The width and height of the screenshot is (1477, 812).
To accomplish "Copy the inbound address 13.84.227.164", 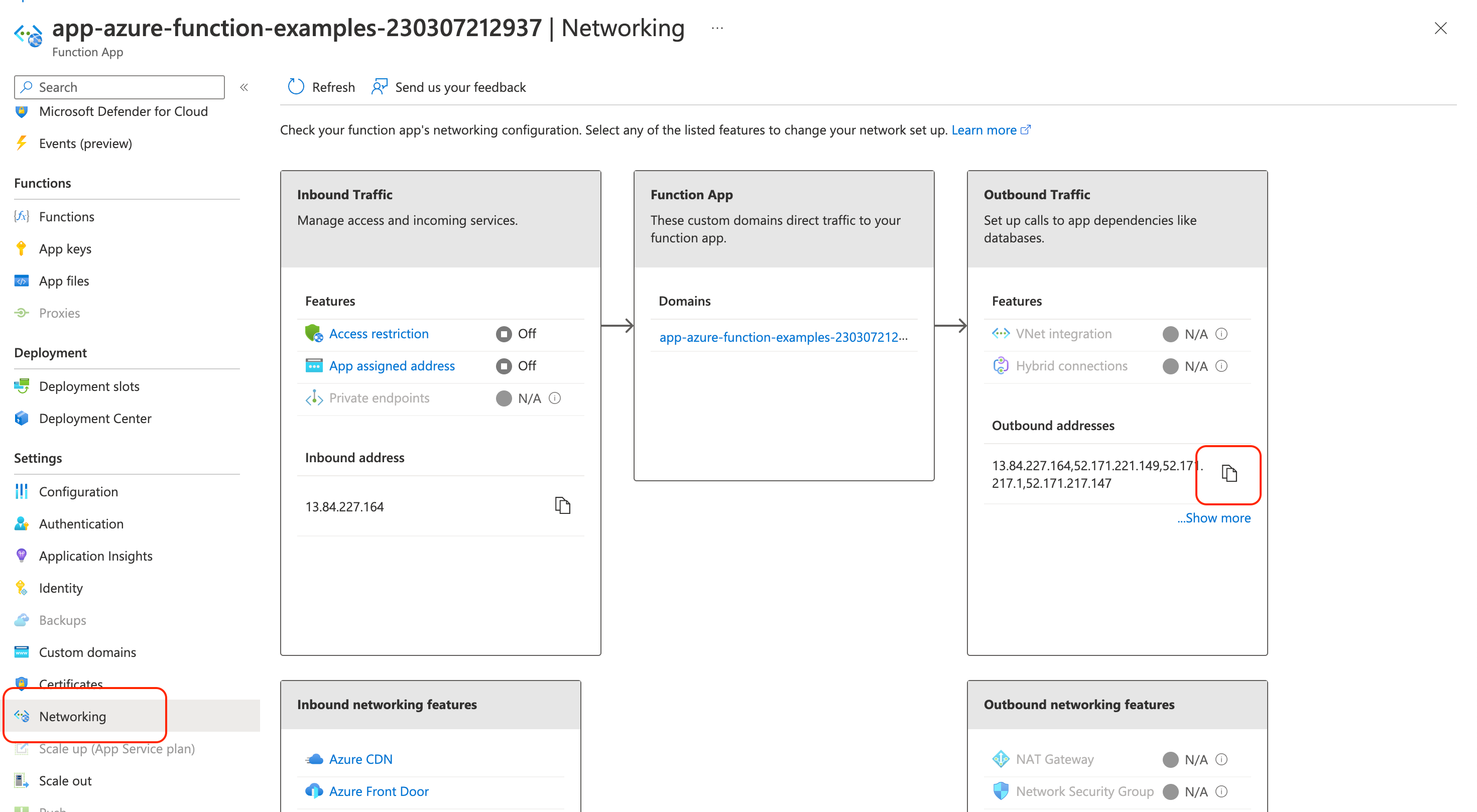I will (x=562, y=505).
